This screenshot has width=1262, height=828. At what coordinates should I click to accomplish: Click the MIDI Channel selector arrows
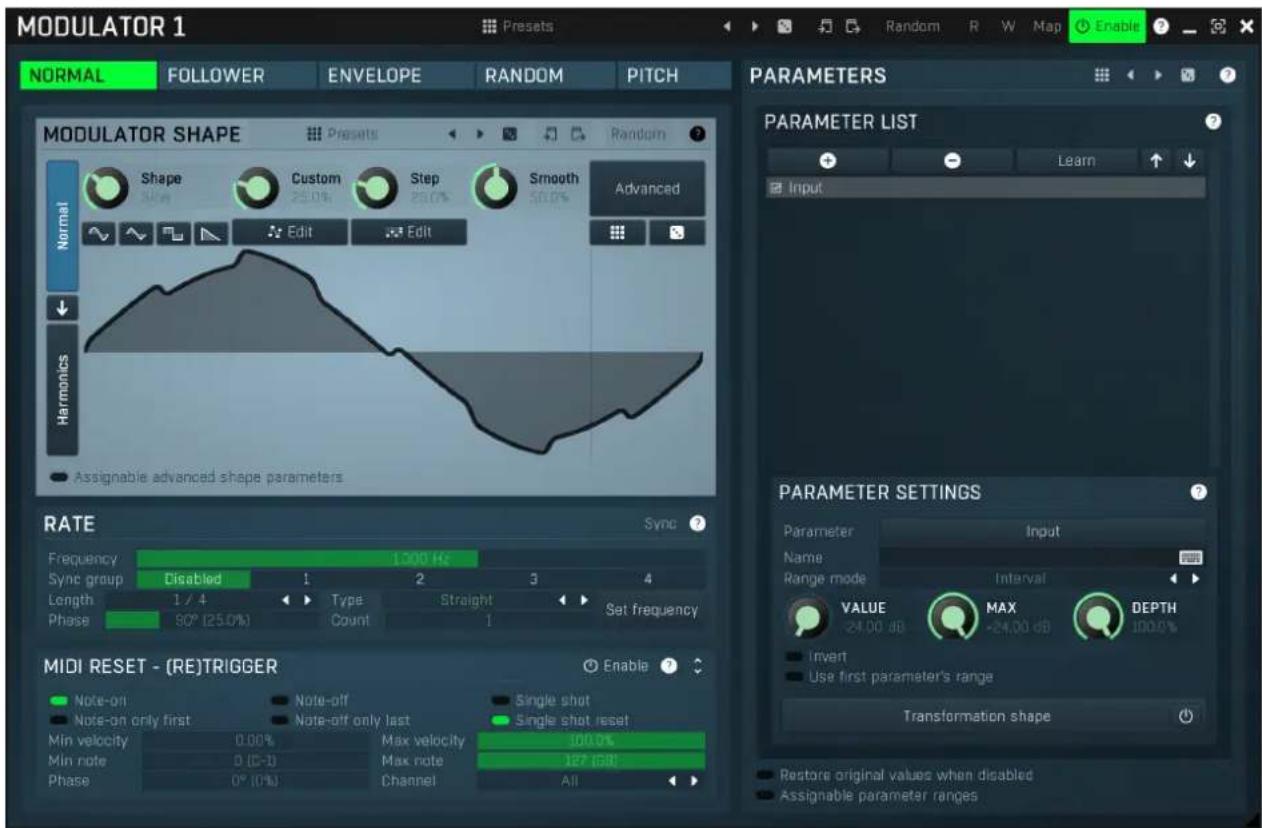682,781
